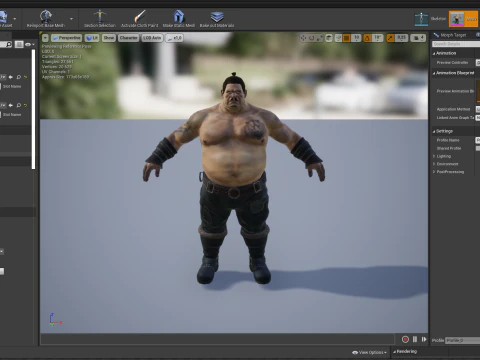Open the grid snap value 10 dropdown
480x360 pixels.
coord(356,38)
